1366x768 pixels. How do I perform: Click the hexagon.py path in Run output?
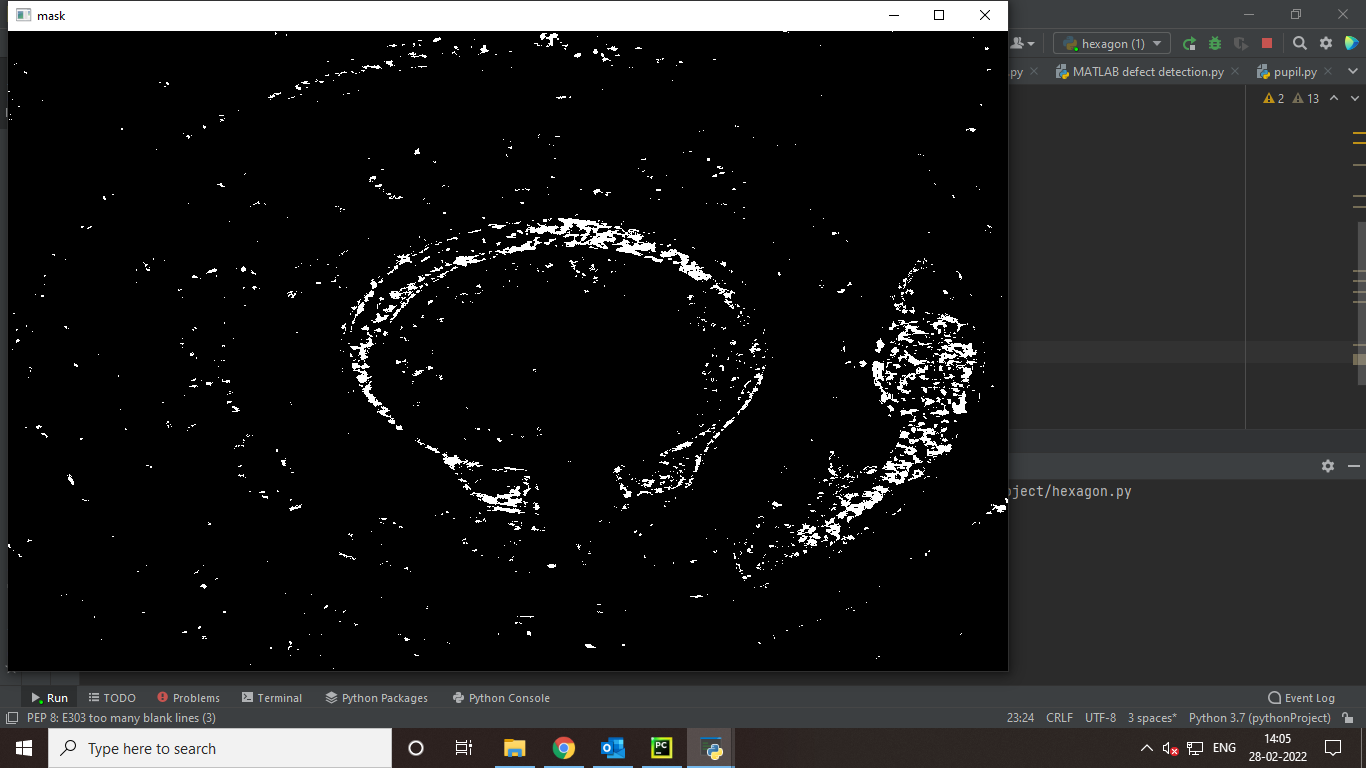tap(1070, 491)
